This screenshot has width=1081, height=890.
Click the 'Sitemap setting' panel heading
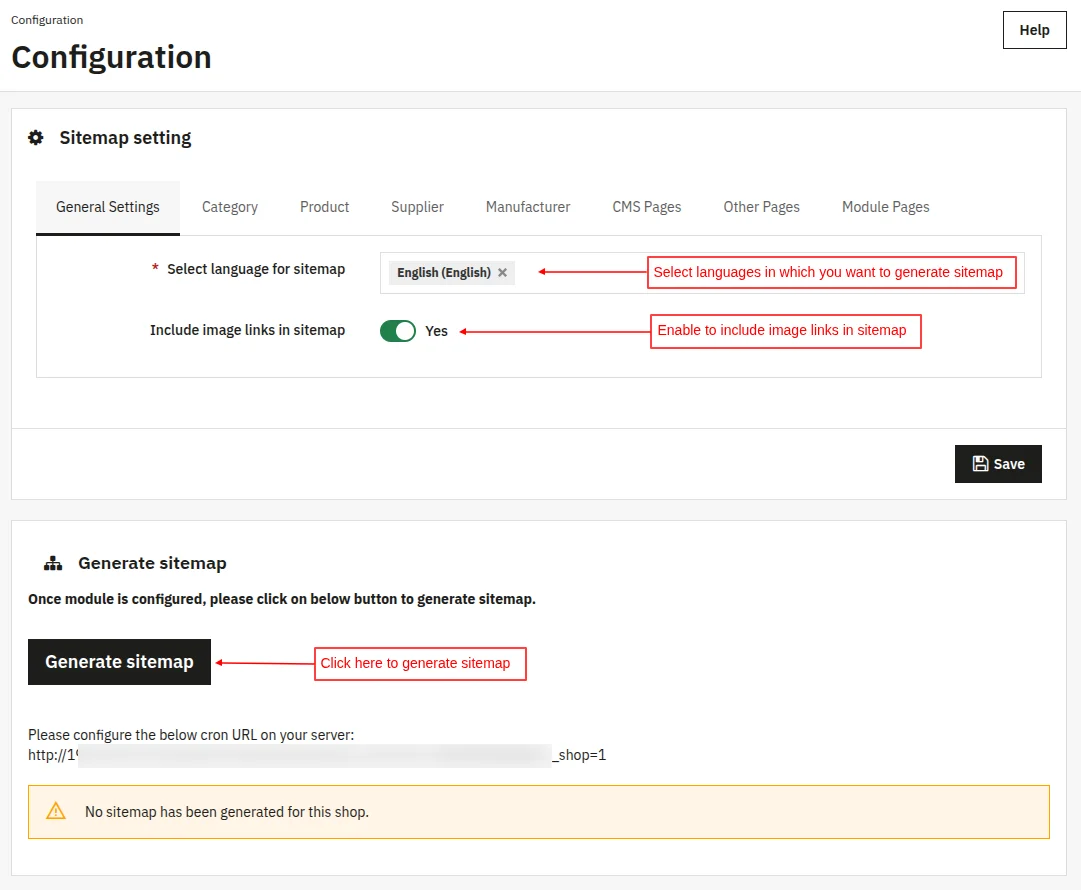[x=125, y=138]
